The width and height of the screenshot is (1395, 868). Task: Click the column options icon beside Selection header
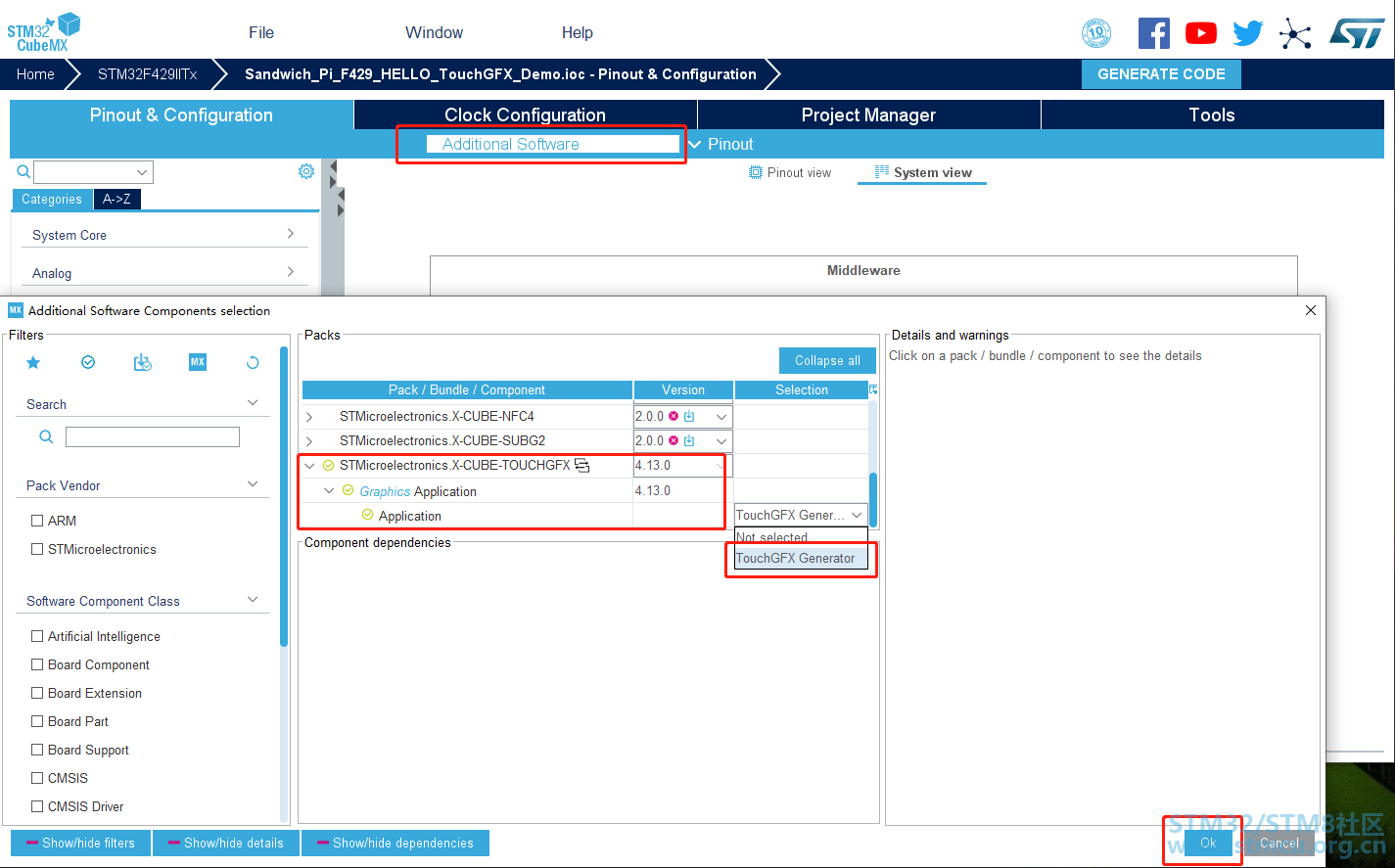[873, 389]
